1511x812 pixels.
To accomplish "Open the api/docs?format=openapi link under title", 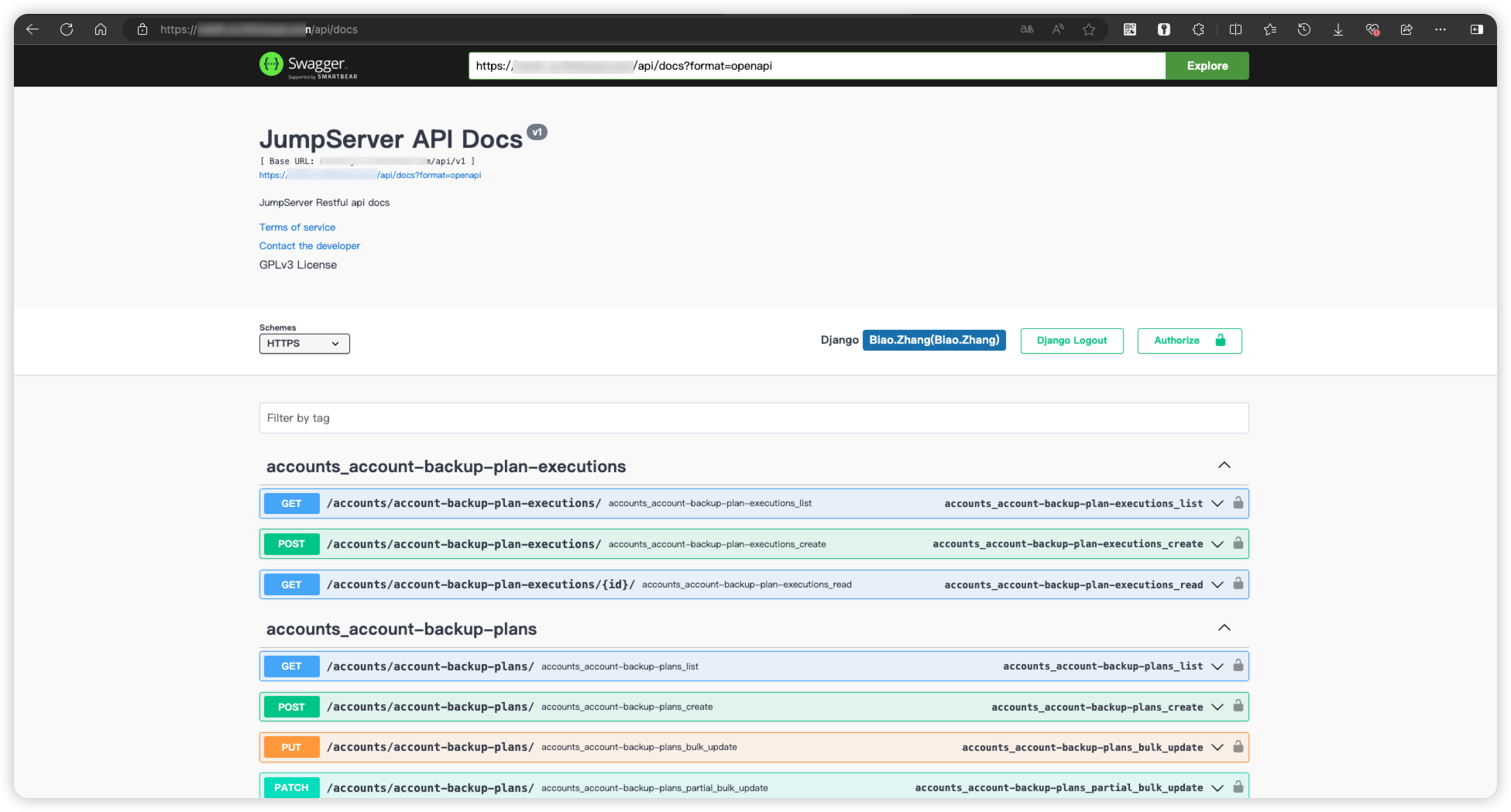I will pos(370,175).
